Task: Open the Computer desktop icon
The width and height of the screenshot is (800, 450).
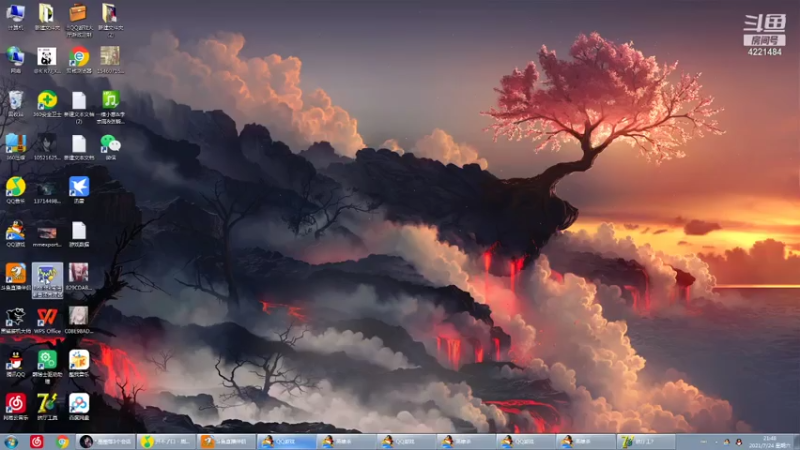Action: tap(15, 16)
